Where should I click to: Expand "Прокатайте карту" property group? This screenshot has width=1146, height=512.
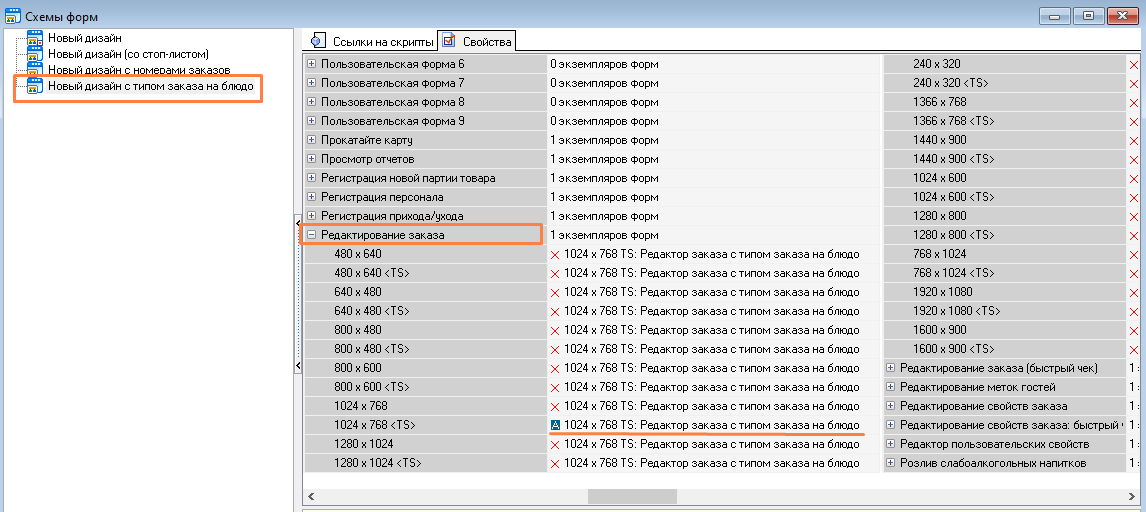(311, 140)
